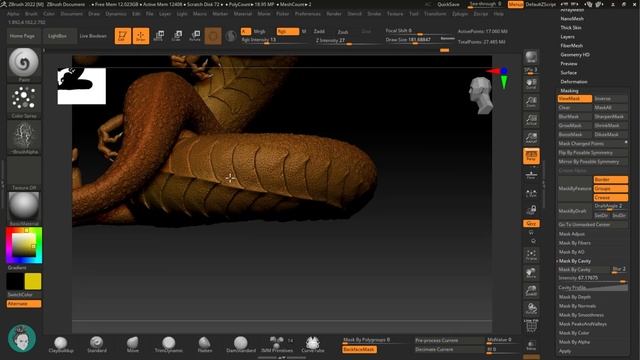Image resolution: width=640 pixels, height=360 pixels.
Task: Click the Local Symmetry icon
Action: (x=531, y=193)
